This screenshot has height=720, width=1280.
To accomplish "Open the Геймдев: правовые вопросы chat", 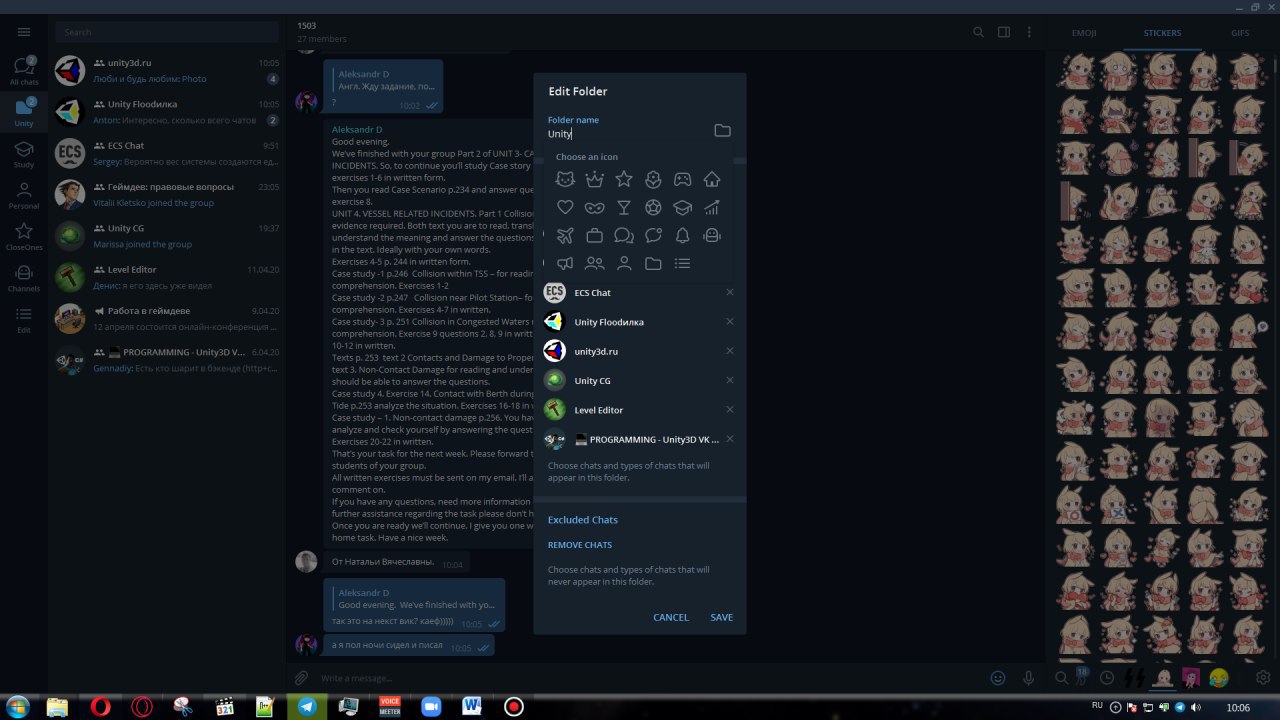I will (x=167, y=194).
